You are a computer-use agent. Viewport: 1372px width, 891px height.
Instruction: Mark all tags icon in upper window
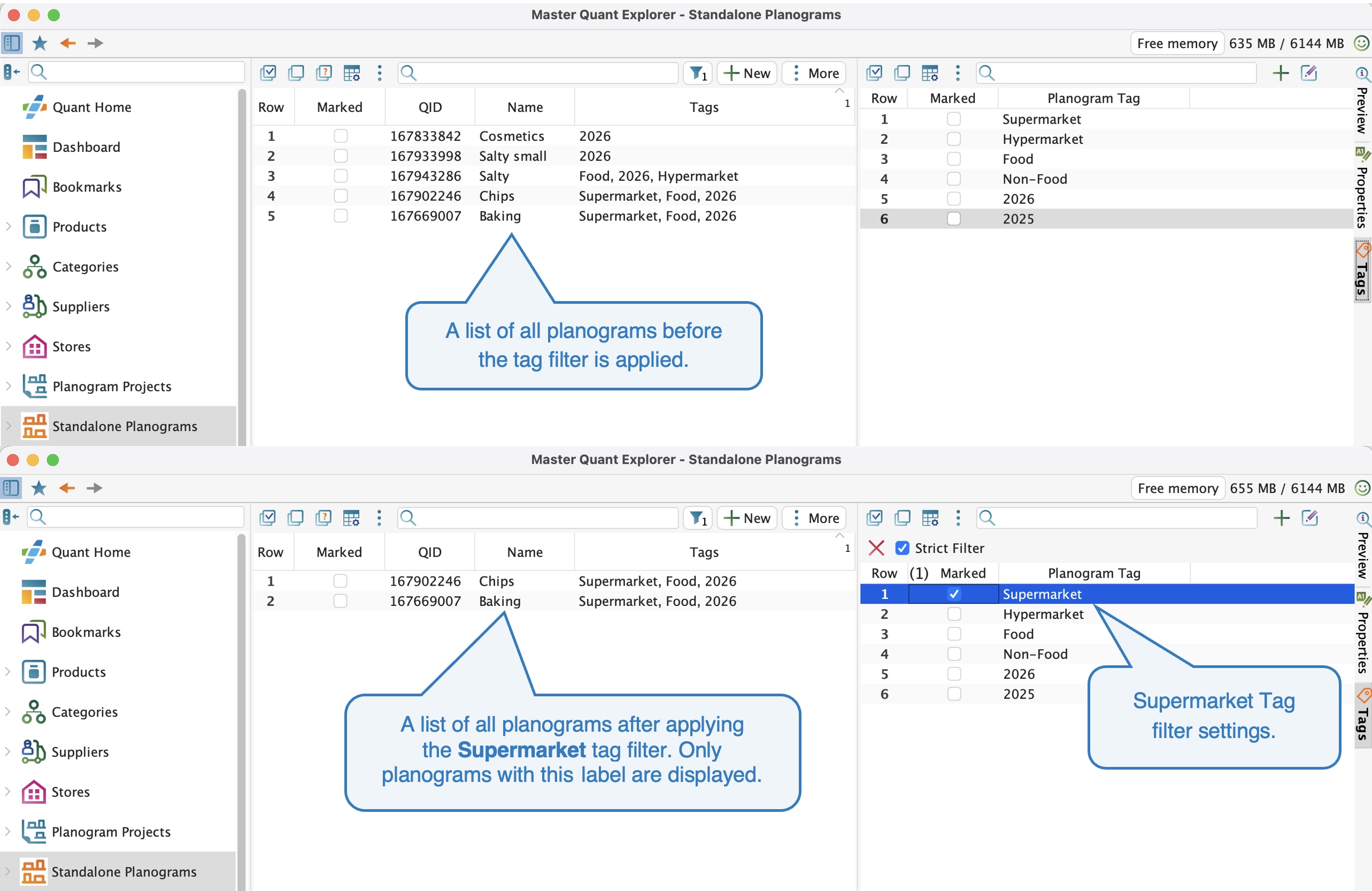click(875, 73)
